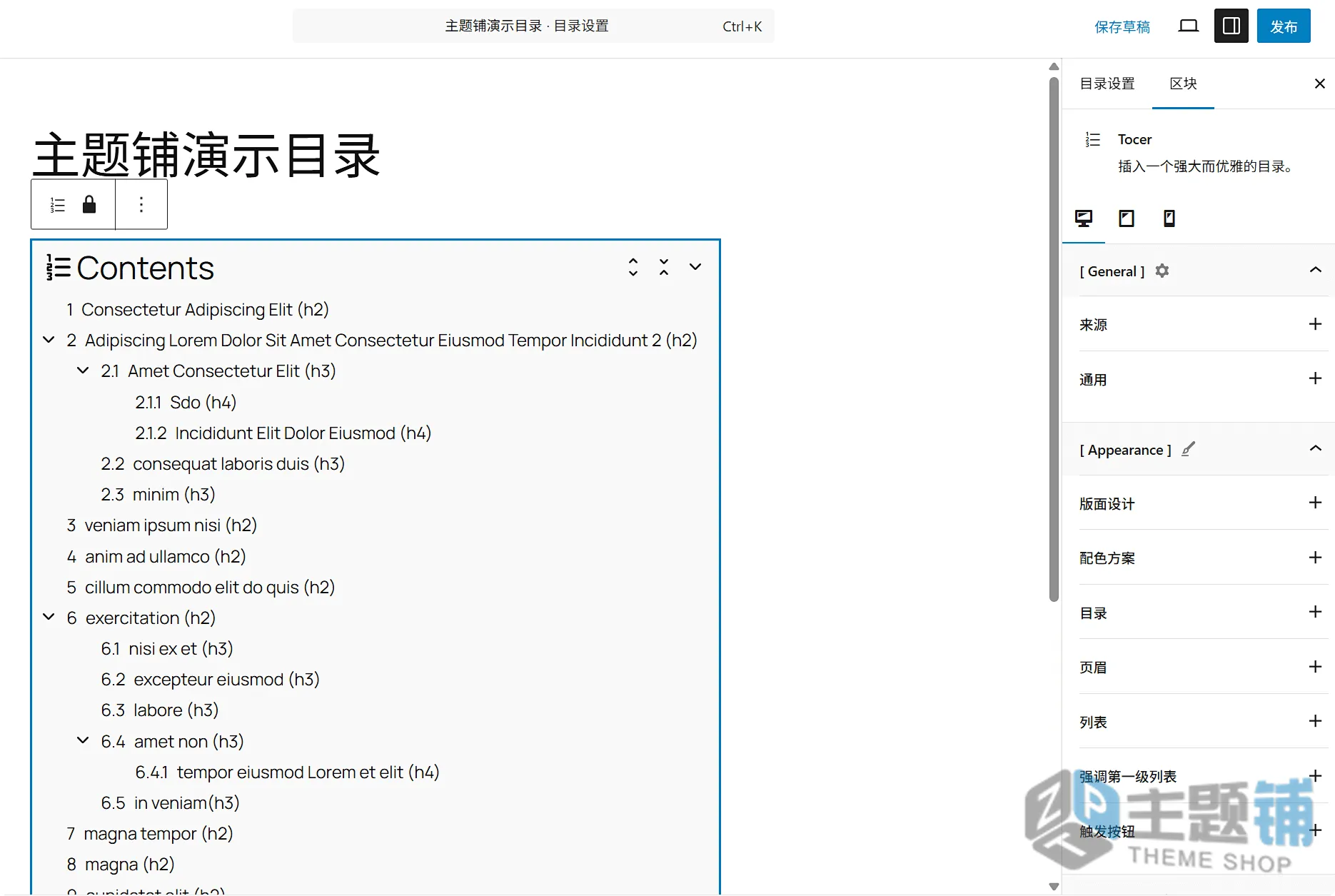Click the numbered list icon beside Contents

pyautogui.click(x=59, y=268)
